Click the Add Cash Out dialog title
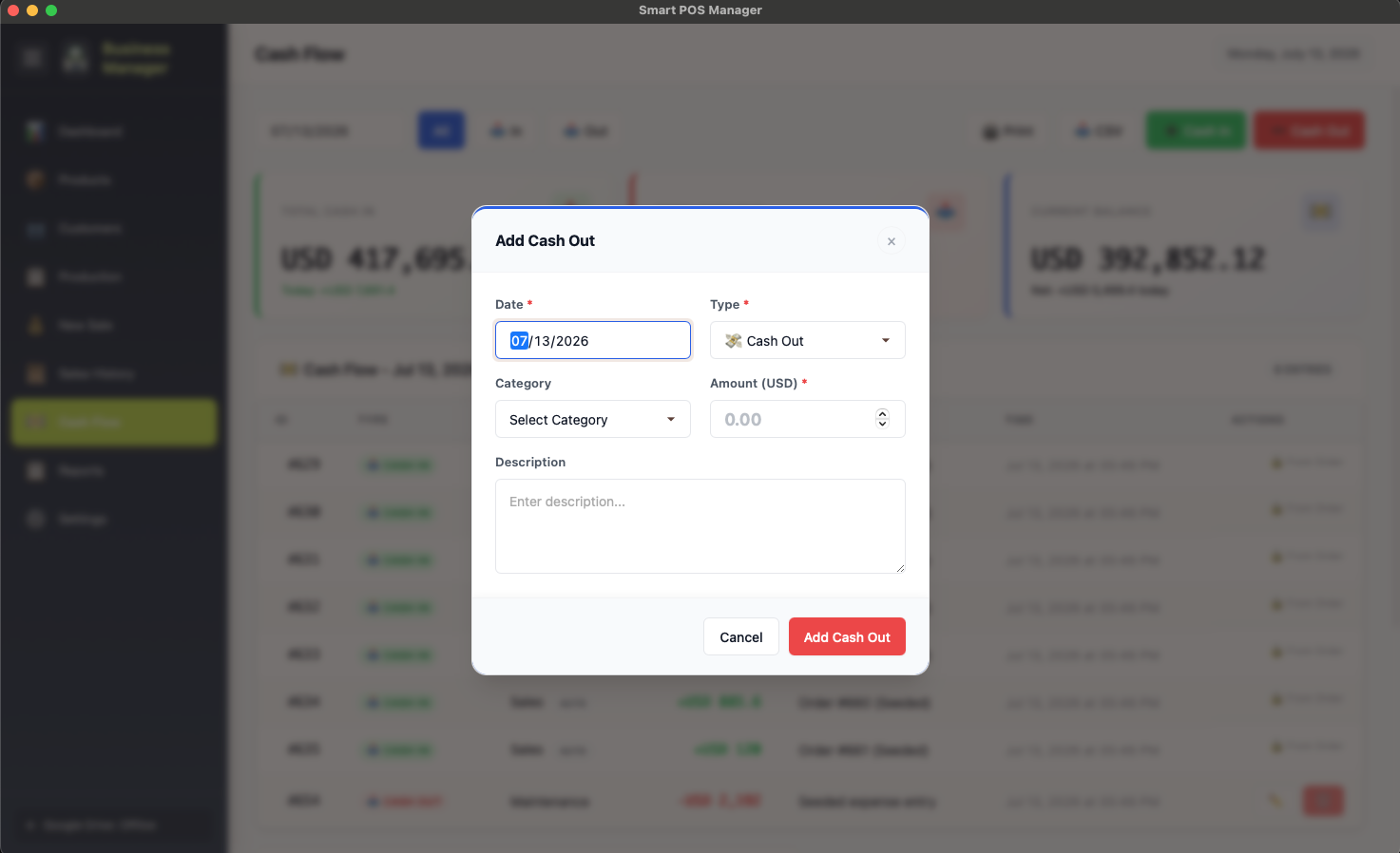Screen dimensions: 1400x853 point(545,241)
